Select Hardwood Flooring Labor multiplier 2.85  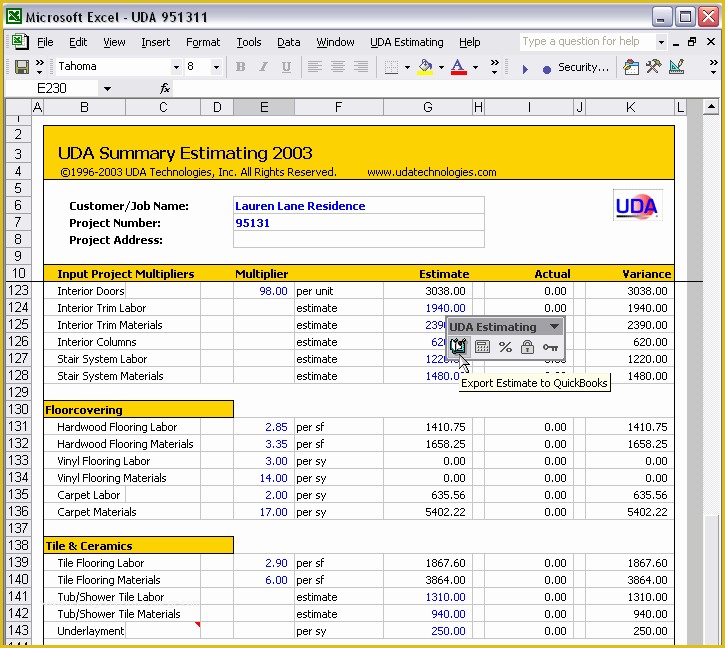(264, 427)
